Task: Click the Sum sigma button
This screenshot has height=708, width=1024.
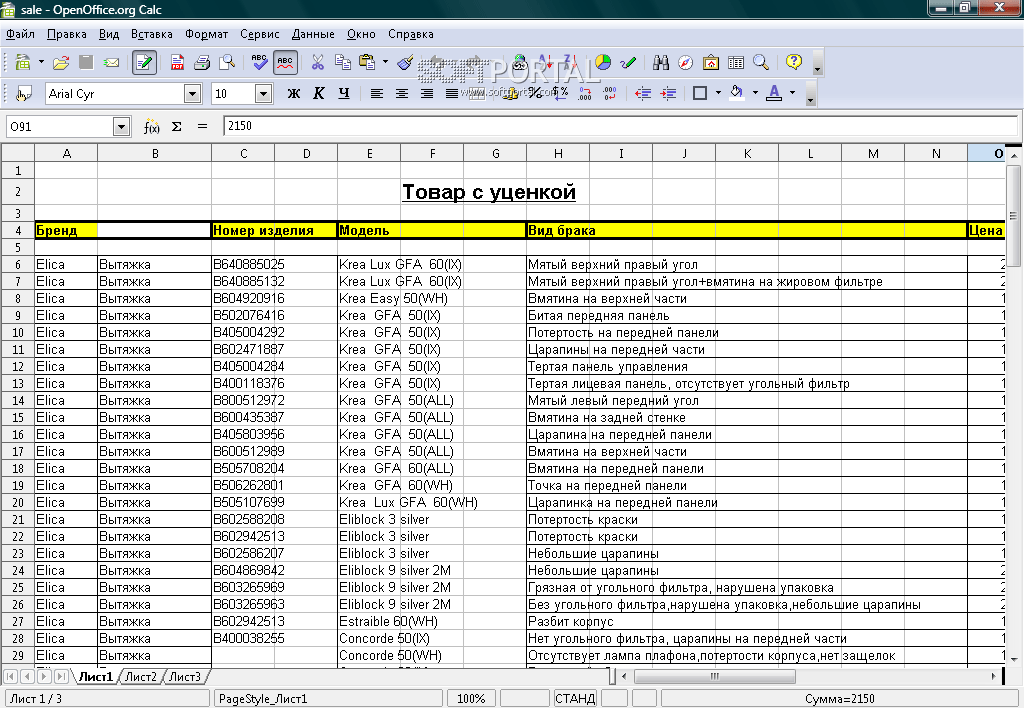Action: [x=176, y=127]
